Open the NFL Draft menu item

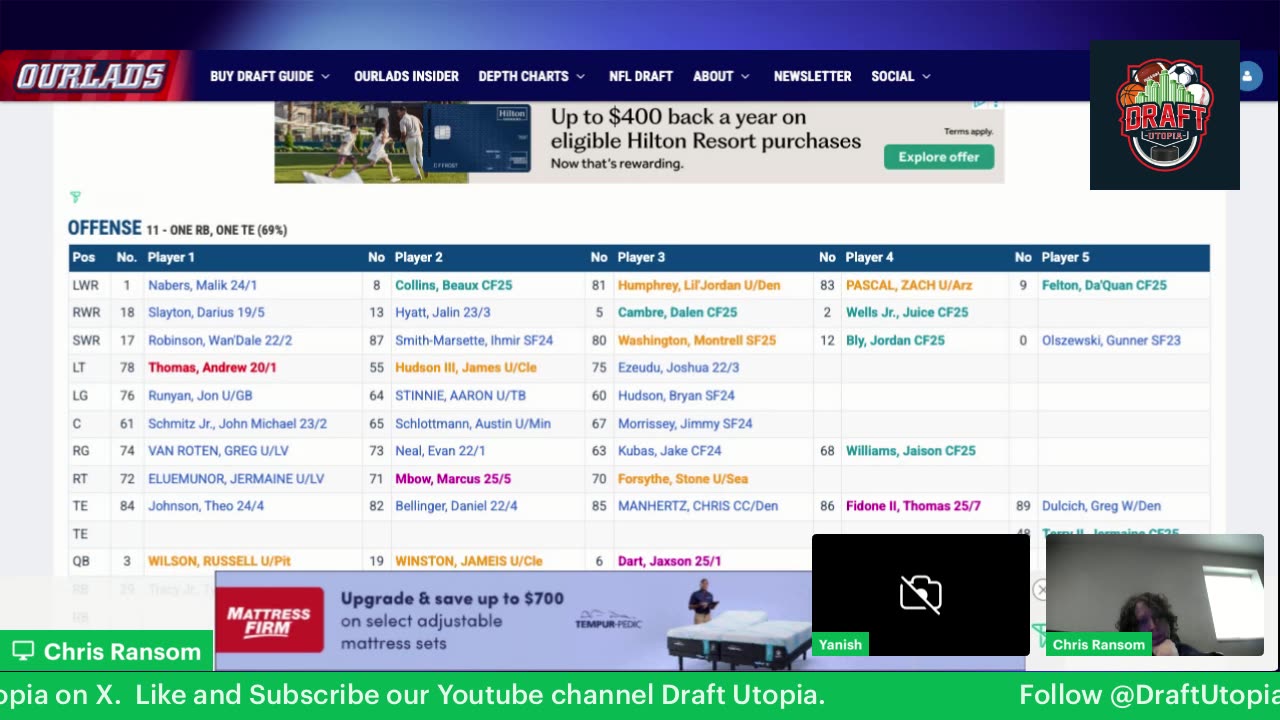pyautogui.click(x=641, y=76)
